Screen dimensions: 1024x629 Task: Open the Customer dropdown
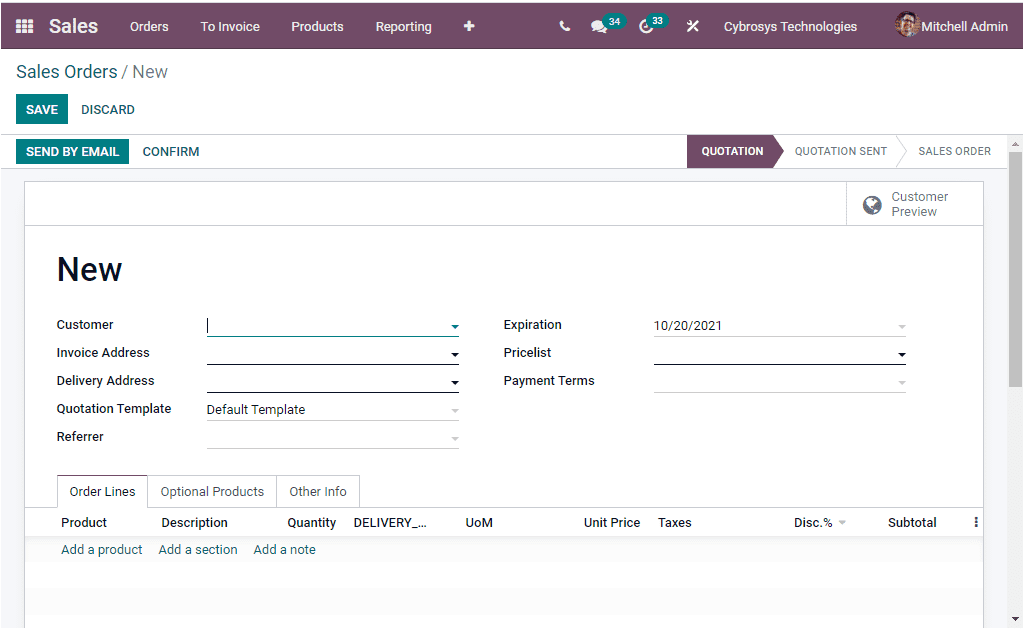[455, 326]
